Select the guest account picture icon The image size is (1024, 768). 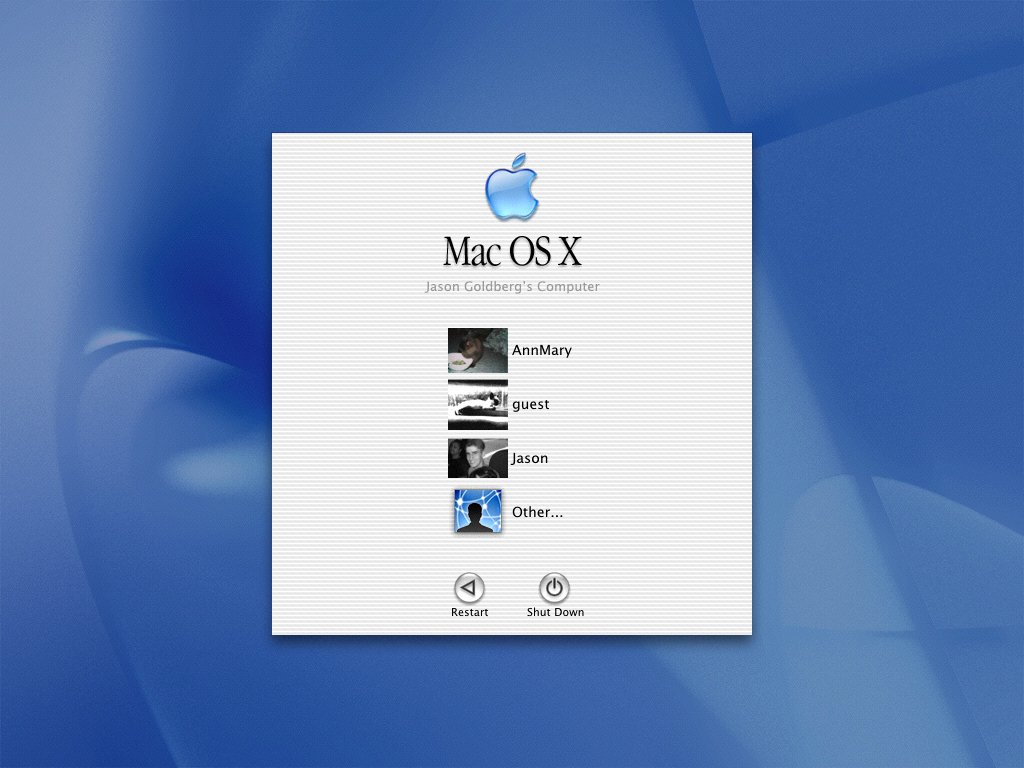click(477, 404)
